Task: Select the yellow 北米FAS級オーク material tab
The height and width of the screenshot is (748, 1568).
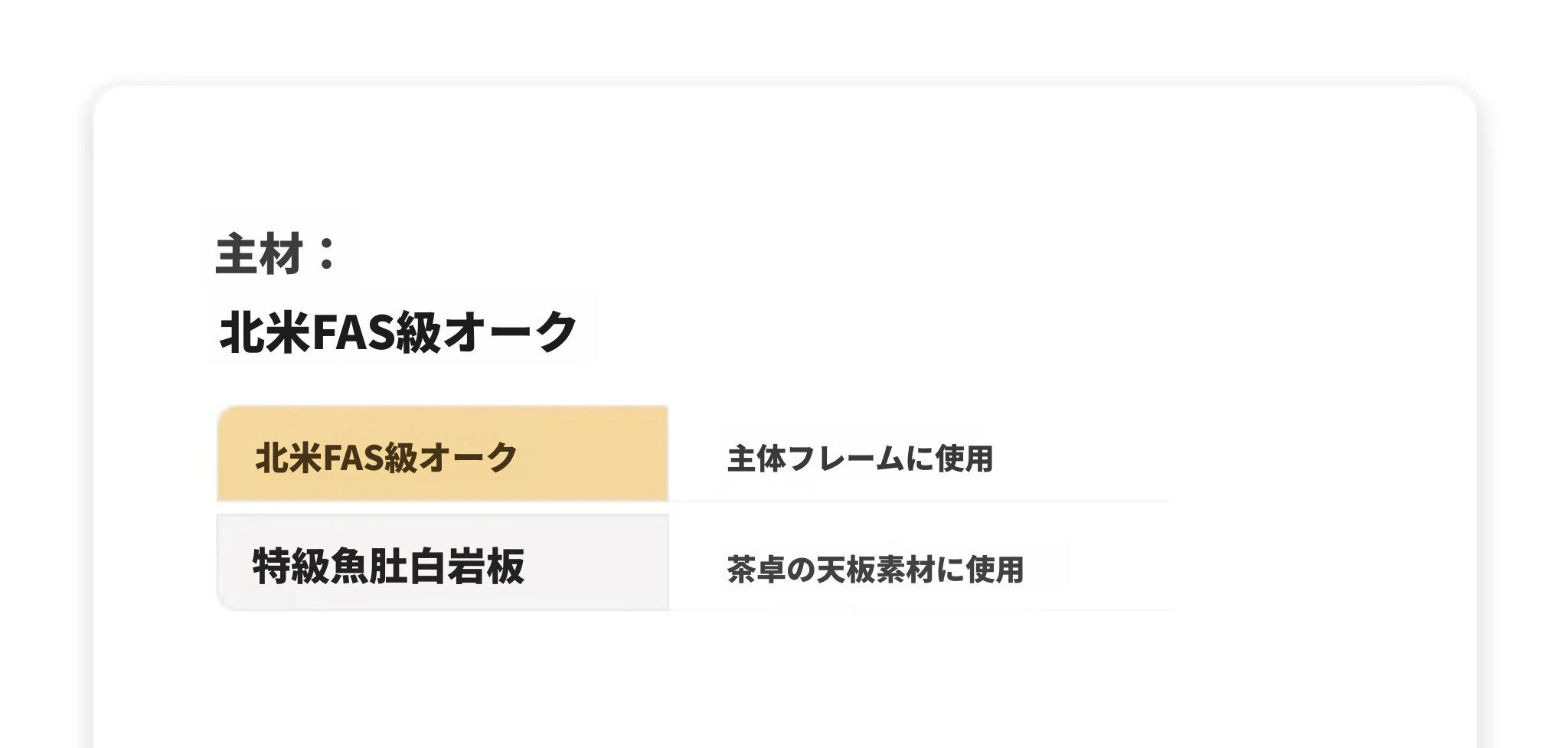Action: point(443,454)
